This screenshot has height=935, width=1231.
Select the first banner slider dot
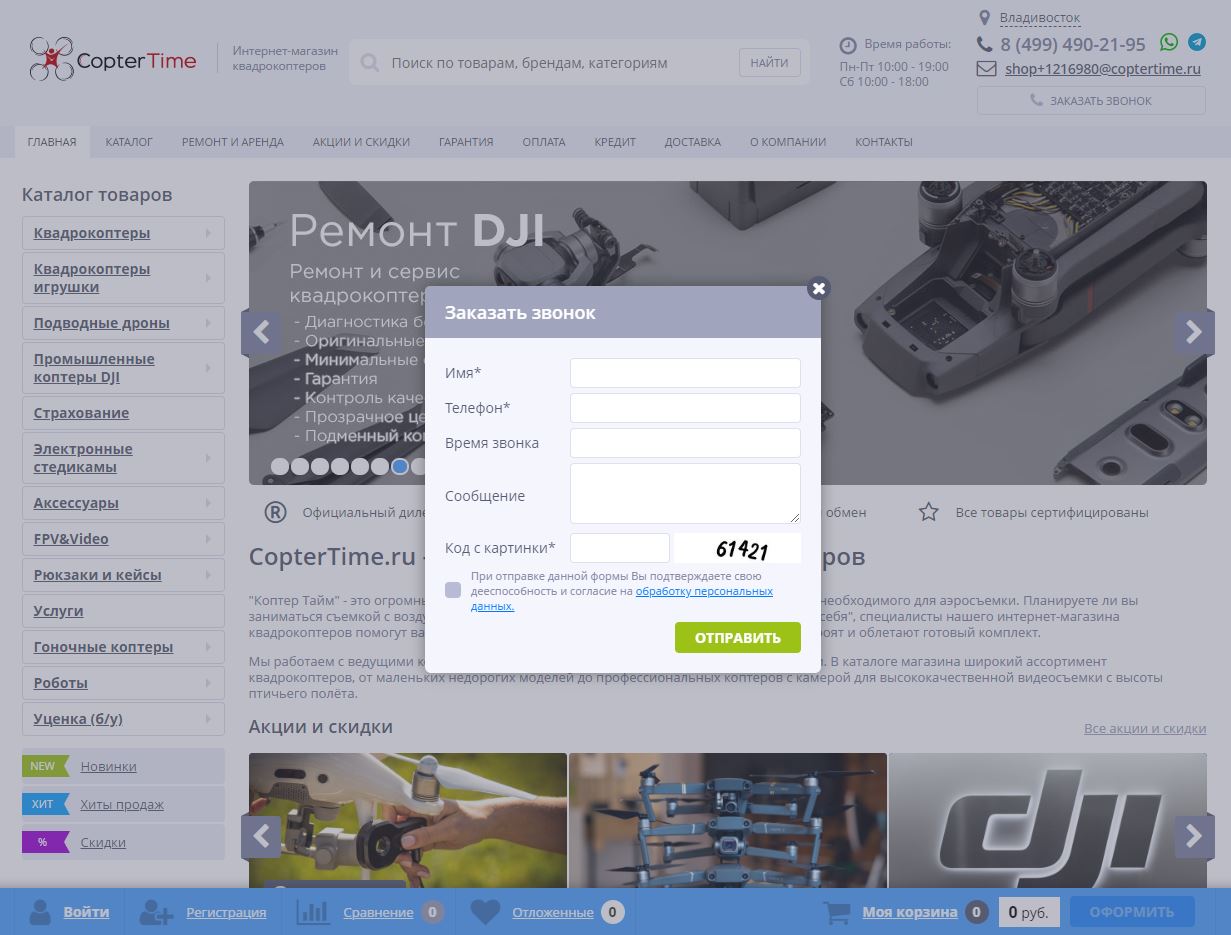(280, 466)
